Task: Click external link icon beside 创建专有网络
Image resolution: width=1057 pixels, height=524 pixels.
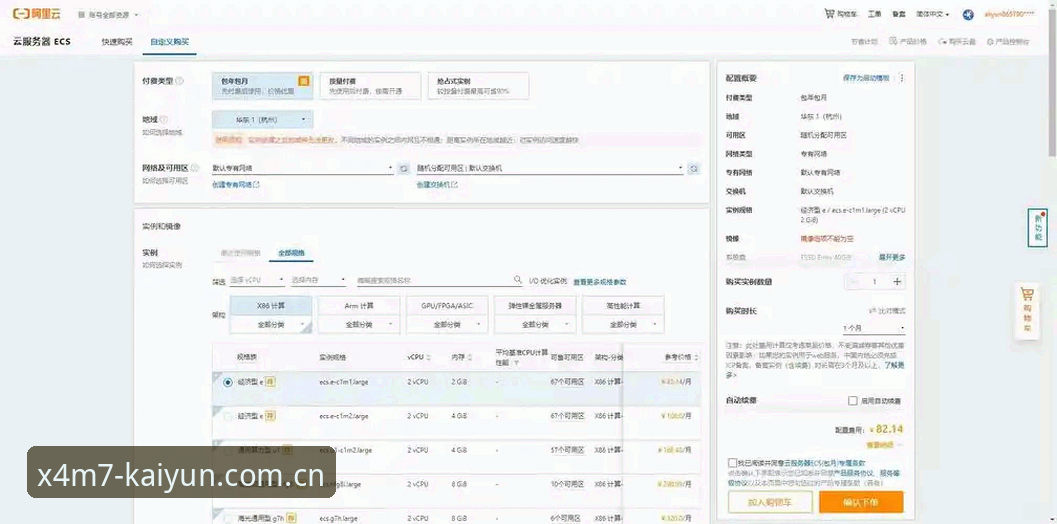Action: point(256,184)
